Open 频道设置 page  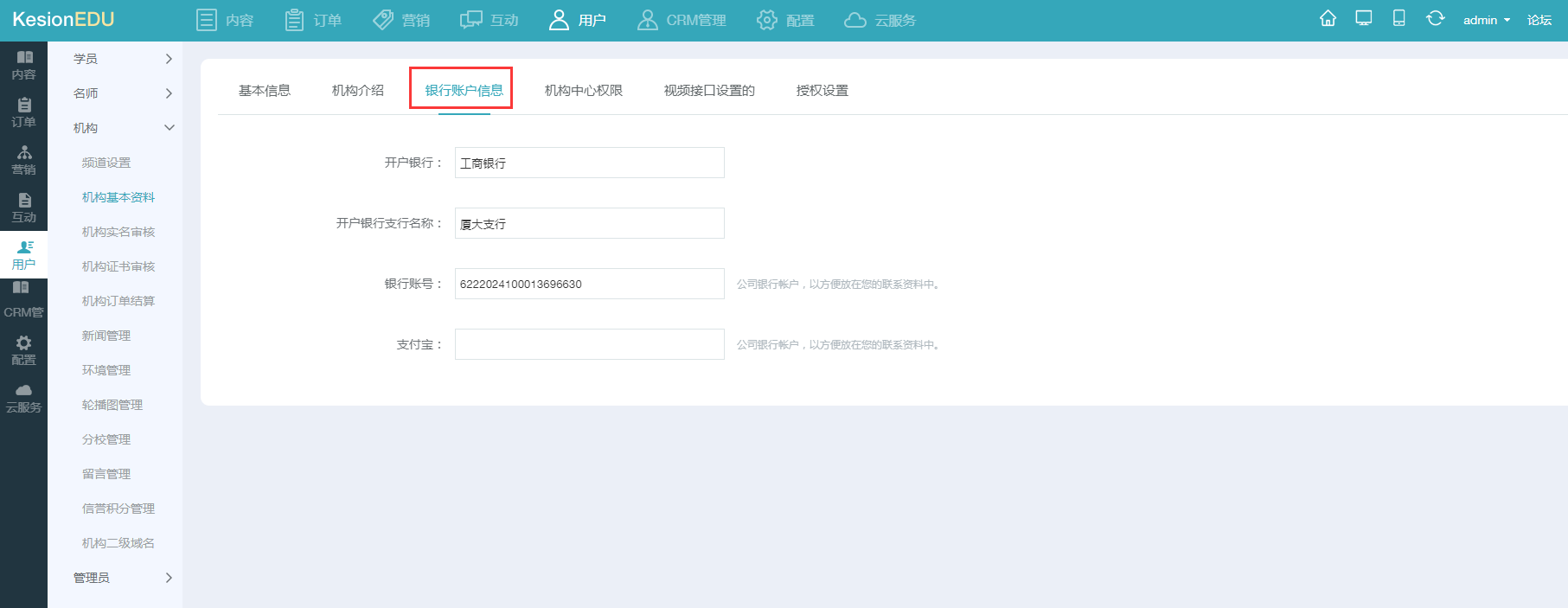pos(106,163)
